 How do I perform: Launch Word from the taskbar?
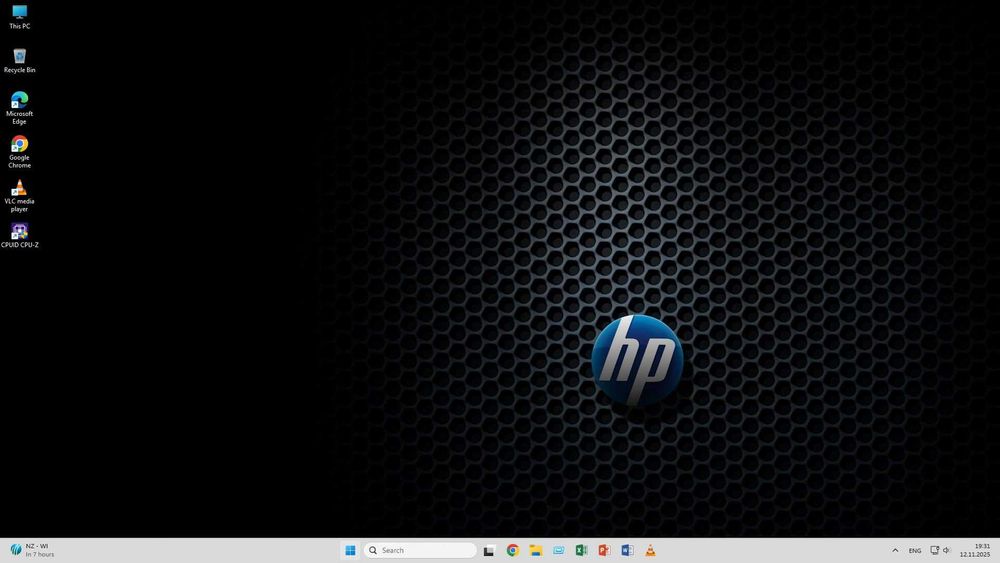pyautogui.click(x=628, y=550)
